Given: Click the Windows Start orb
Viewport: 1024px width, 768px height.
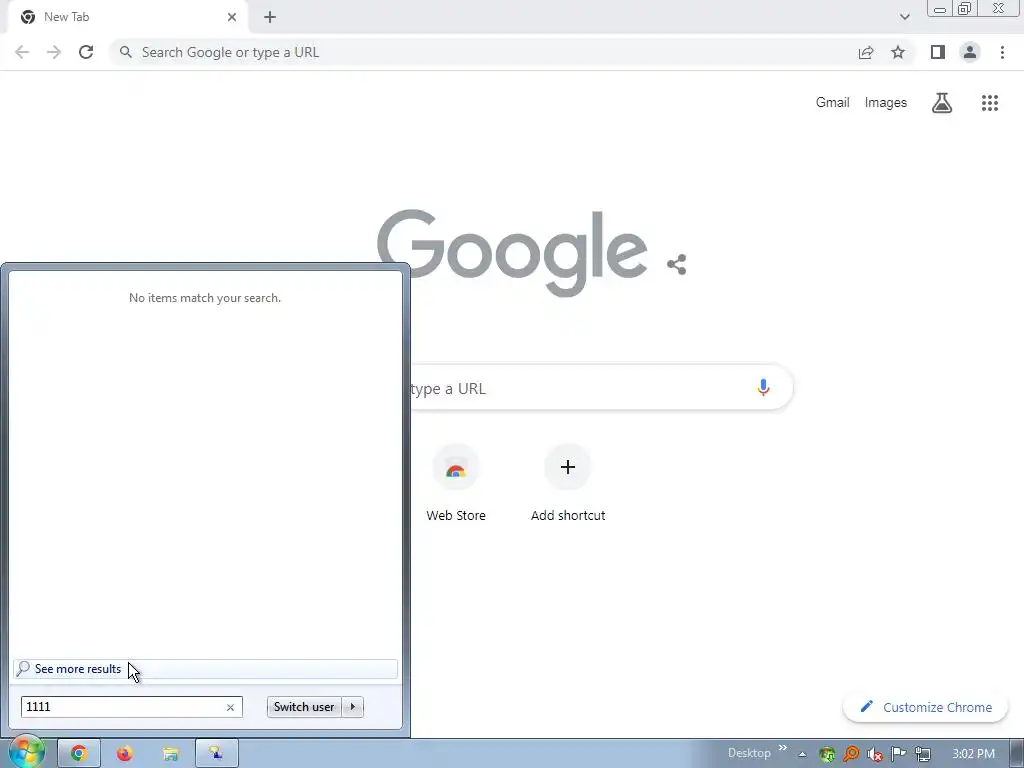Looking at the screenshot, I should 26,752.
